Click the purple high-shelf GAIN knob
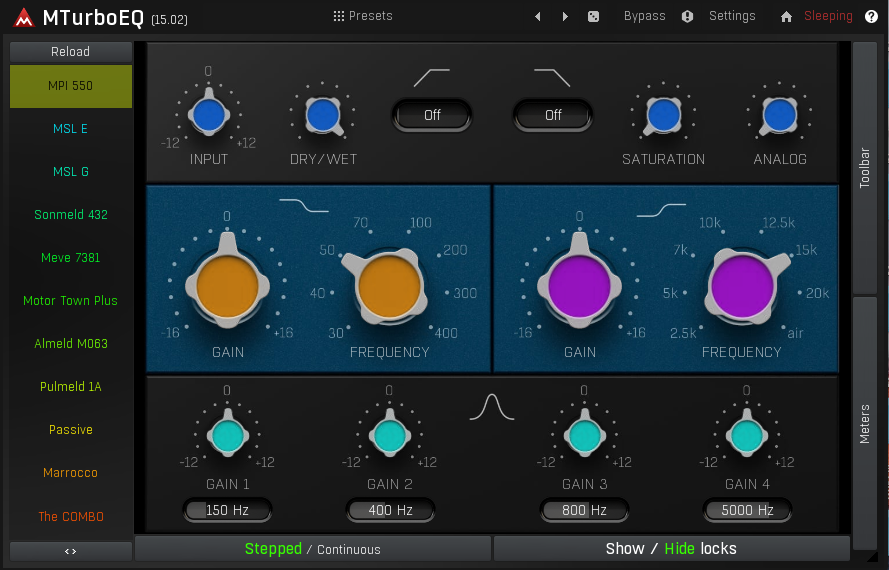The height and width of the screenshot is (570, 889). tap(579, 285)
